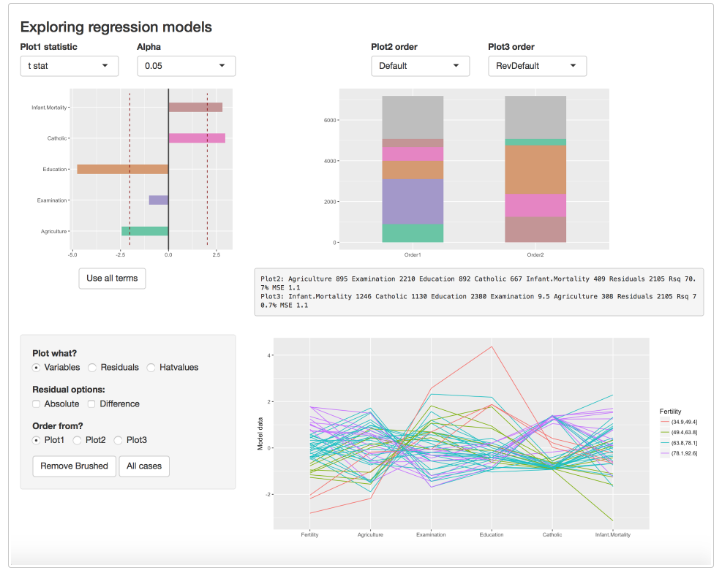Viewport: 727px width, 581px height.
Task: Click the Catholic bar in the t-stat chart
Action: point(196,138)
